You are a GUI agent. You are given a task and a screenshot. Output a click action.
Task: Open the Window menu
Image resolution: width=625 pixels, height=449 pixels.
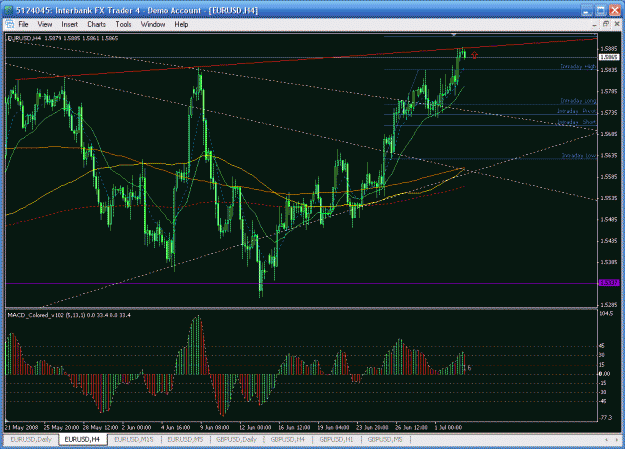153,24
